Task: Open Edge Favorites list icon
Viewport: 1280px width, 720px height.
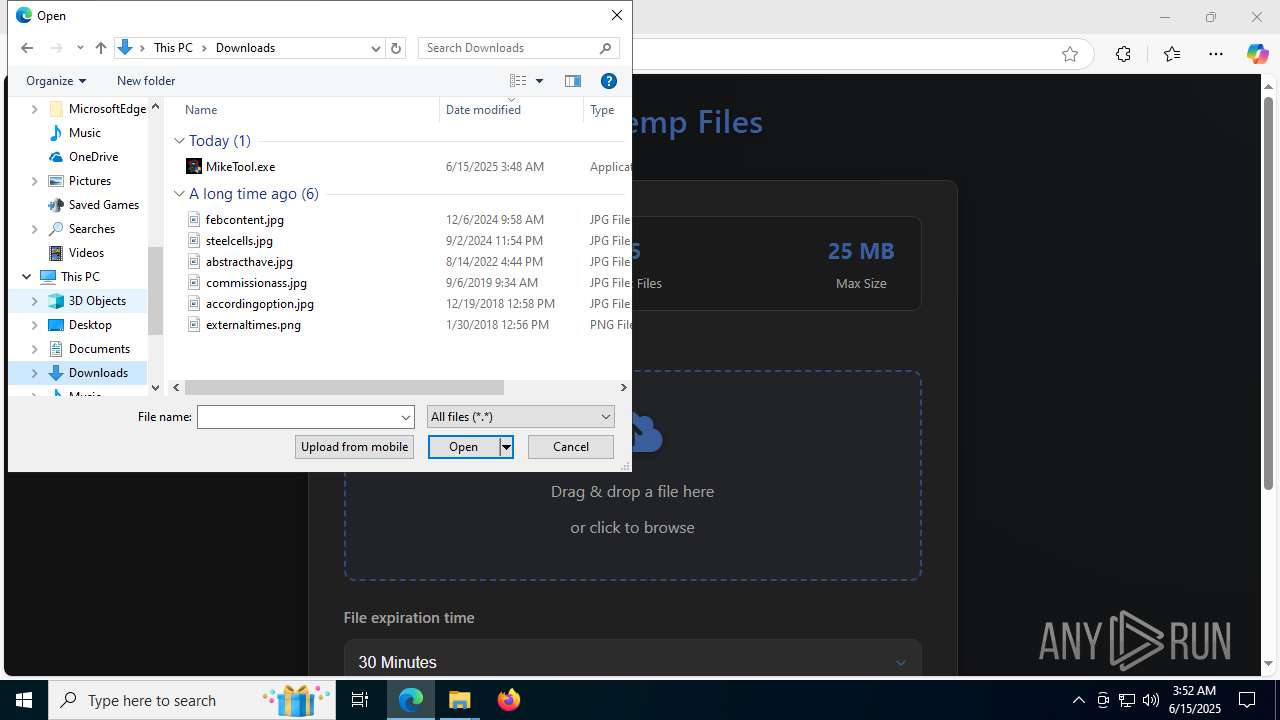Action: (x=1172, y=55)
